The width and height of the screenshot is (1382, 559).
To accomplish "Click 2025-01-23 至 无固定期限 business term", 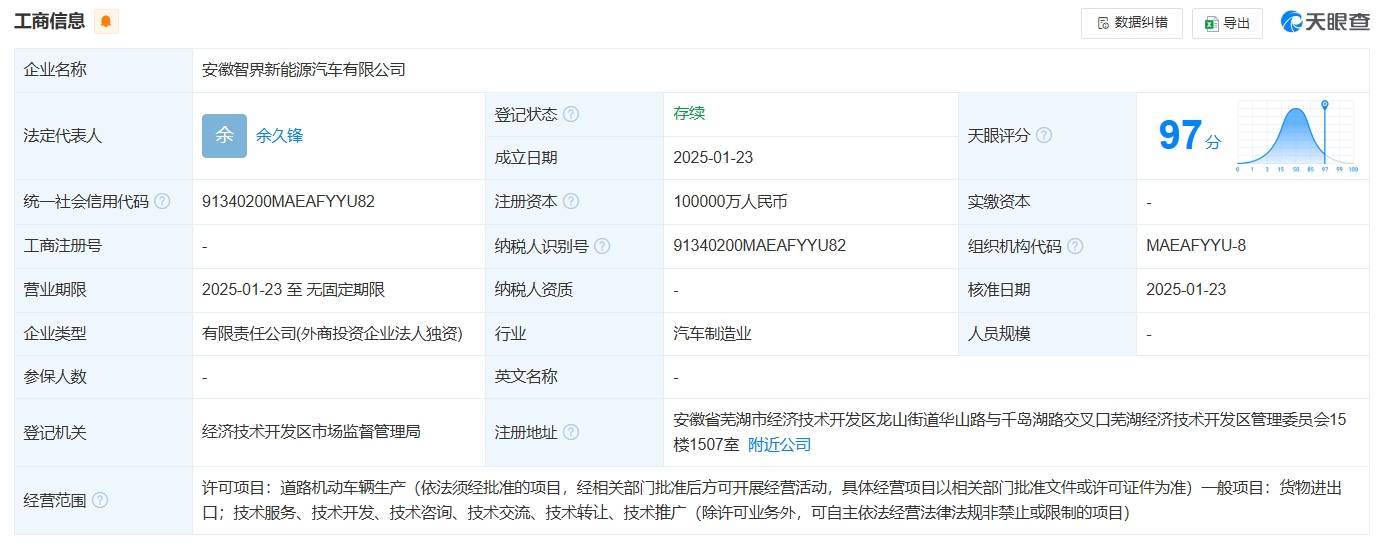I will tap(293, 290).
